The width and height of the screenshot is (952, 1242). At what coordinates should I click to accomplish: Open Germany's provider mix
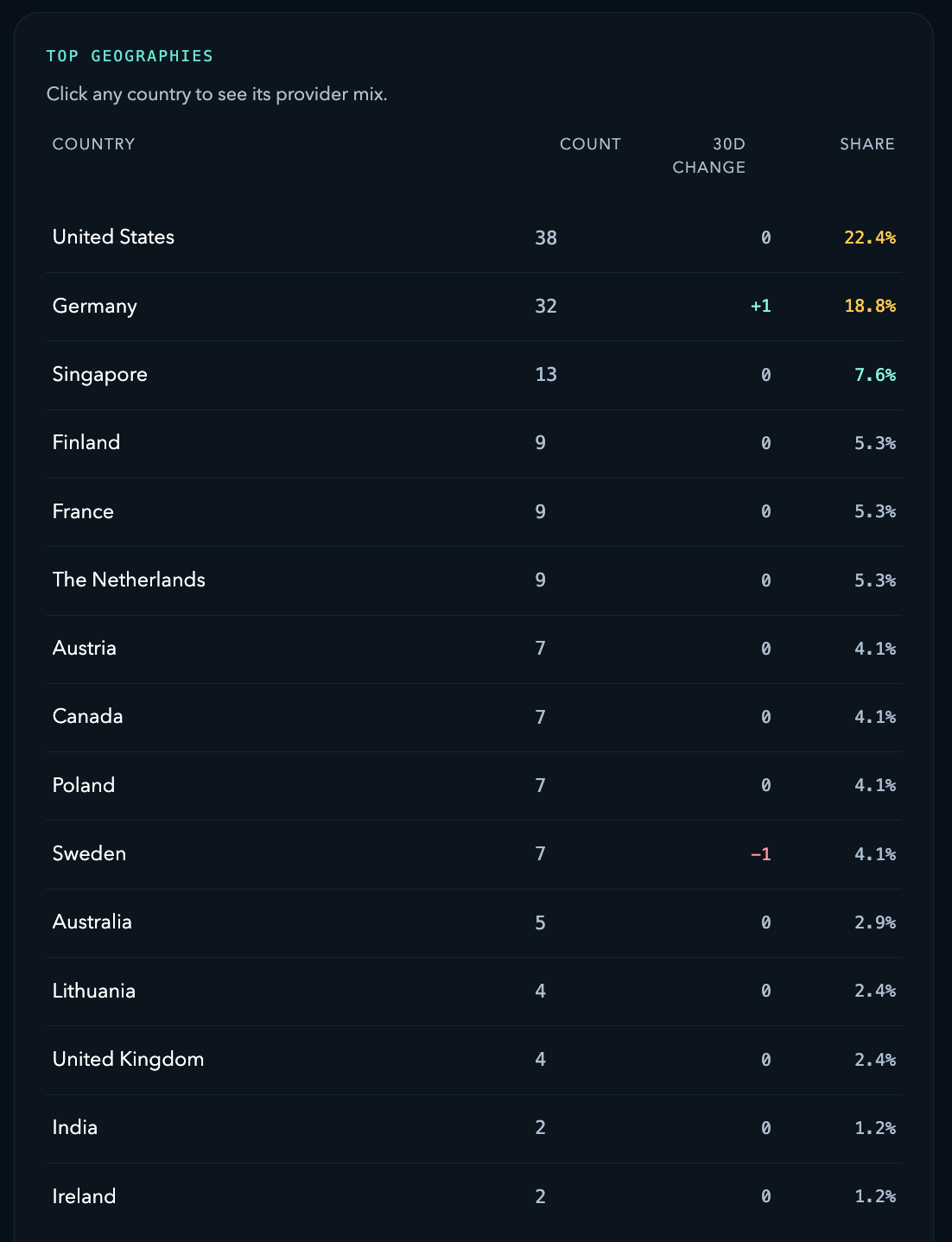(x=95, y=307)
